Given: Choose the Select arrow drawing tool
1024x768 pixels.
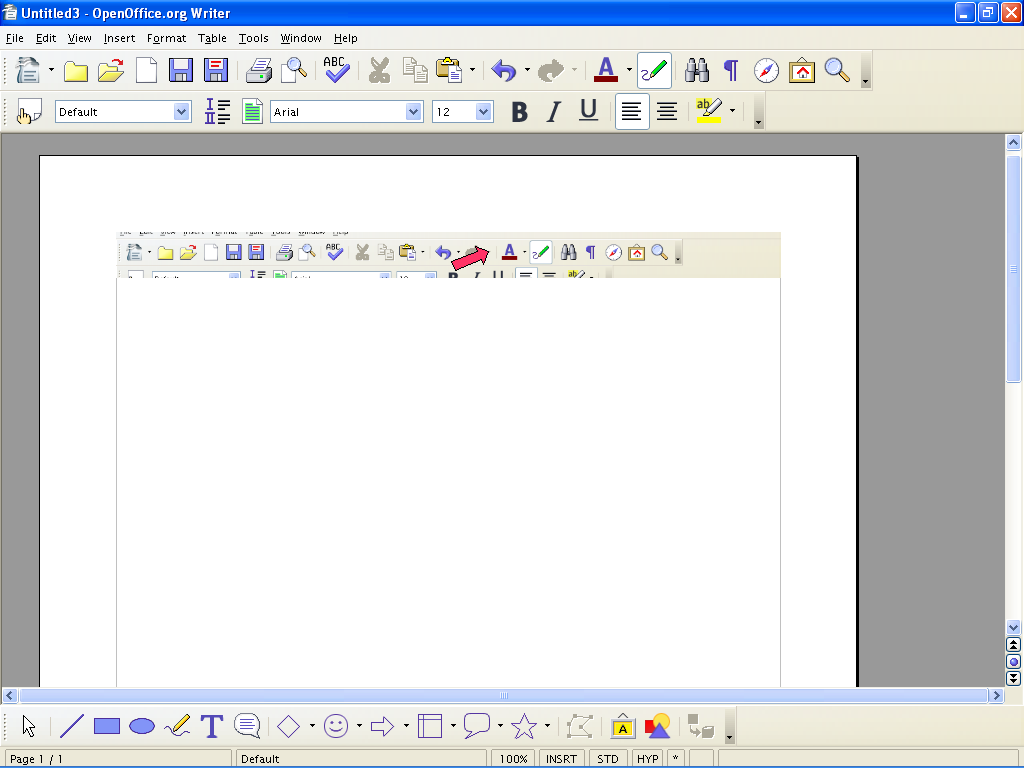Looking at the screenshot, I should [x=29, y=726].
